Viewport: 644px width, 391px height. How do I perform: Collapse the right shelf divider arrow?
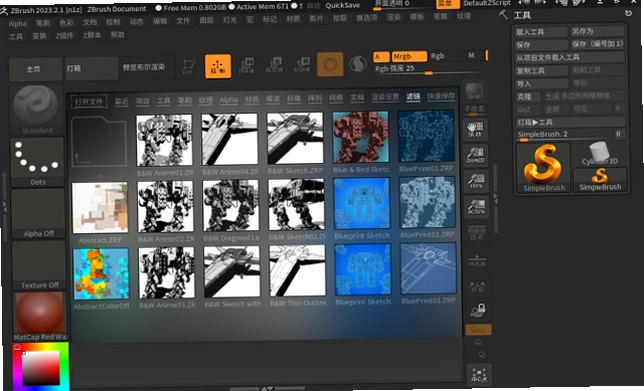tap(496, 199)
